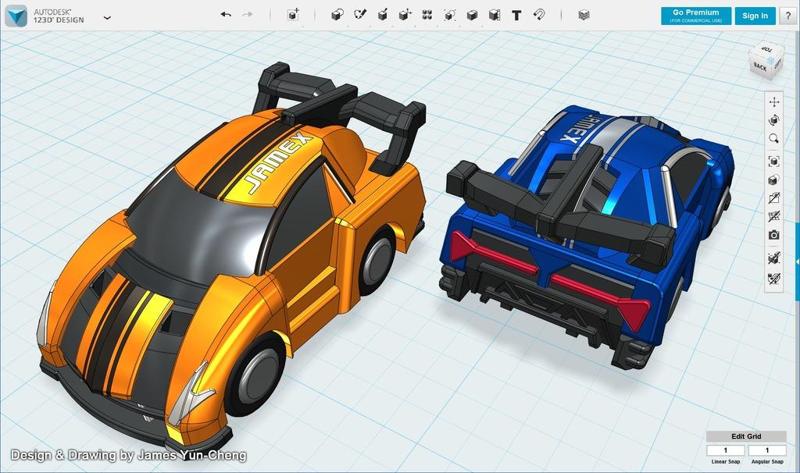800x473 pixels.
Task: Select the Text tool
Action: (x=516, y=15)
